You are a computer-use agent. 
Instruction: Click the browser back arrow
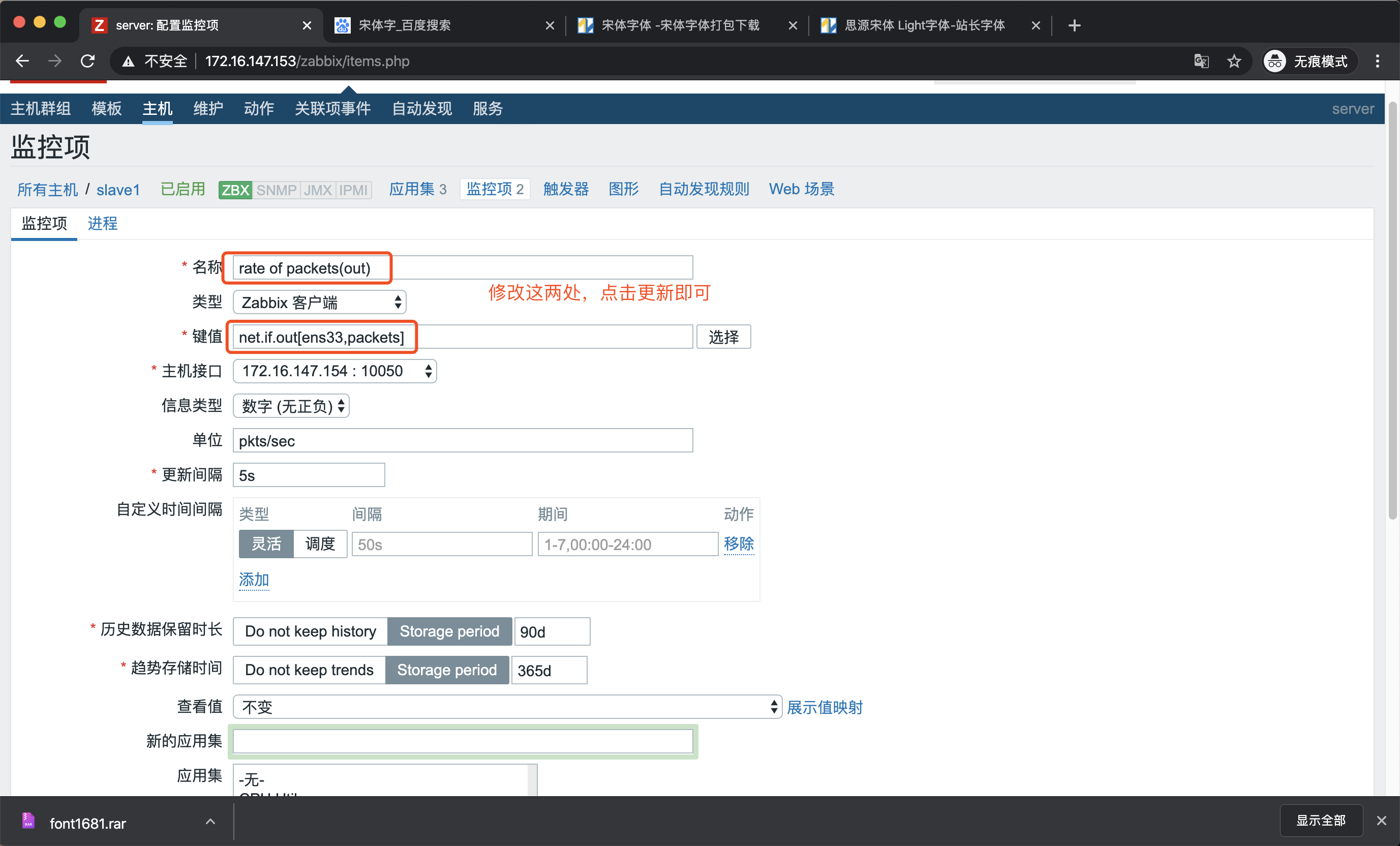tap(22, 61)
